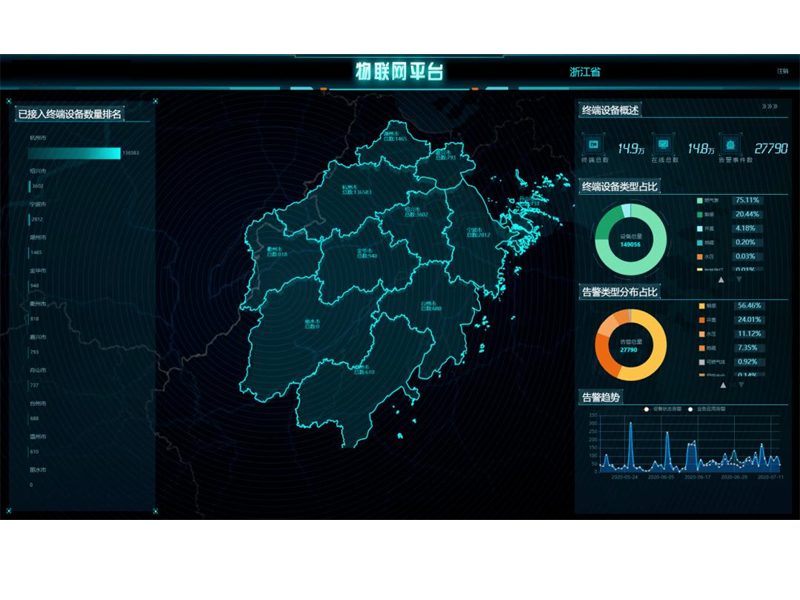Click the Hangzhou 136583 ranking bar
The image size is (800, 600).
(x=74, y=153)
